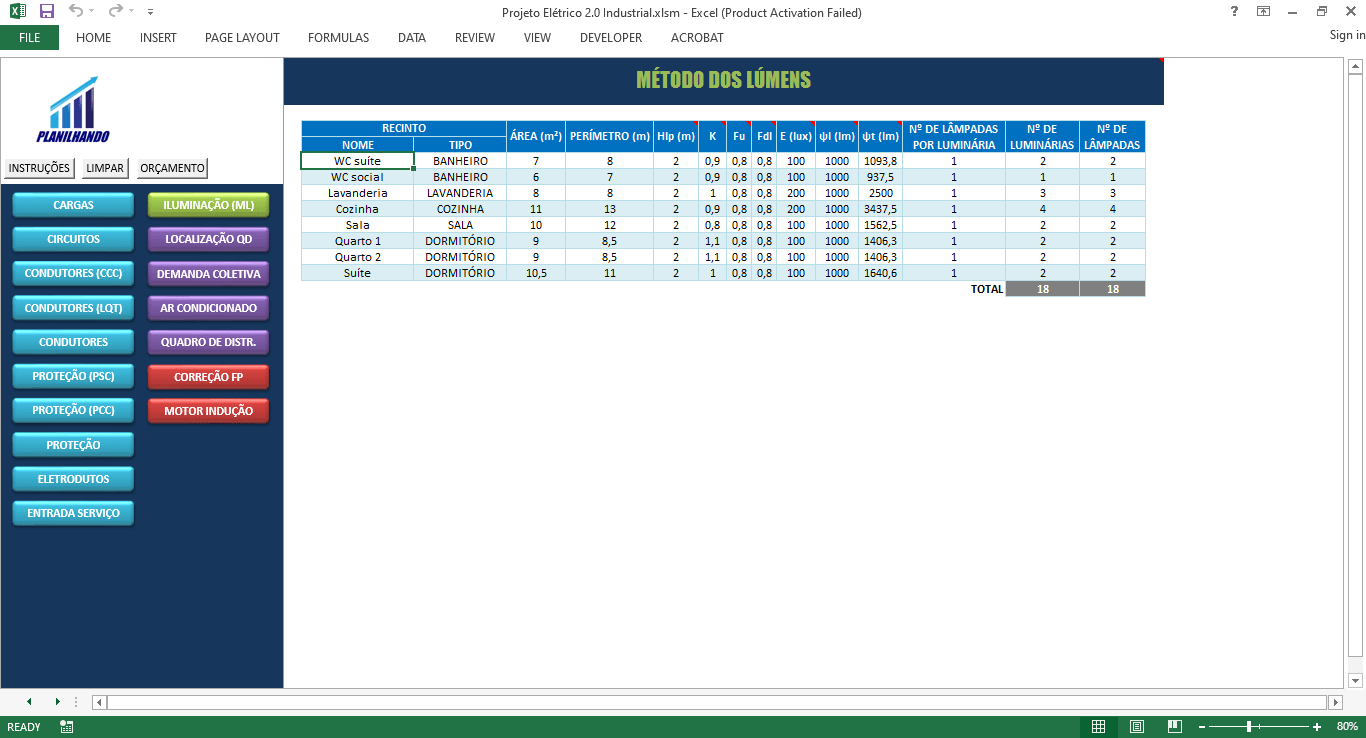Click the red MOTOR INDUÇÃO button
Image resolution: width=1366 pixels, height=738 pixels.
[209, 411]
